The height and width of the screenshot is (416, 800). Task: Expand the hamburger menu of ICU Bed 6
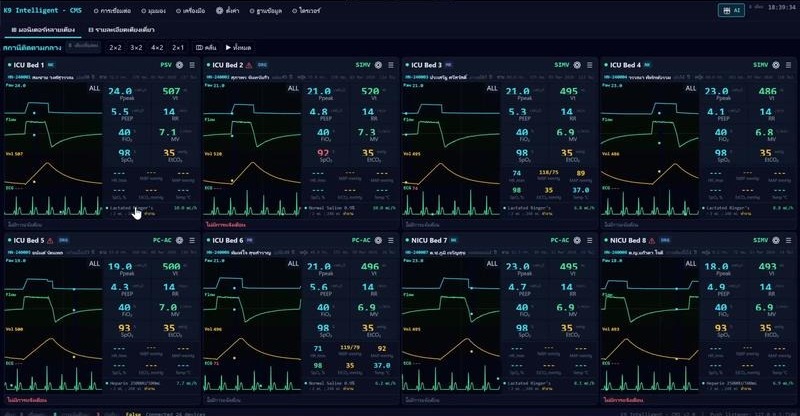391,240
